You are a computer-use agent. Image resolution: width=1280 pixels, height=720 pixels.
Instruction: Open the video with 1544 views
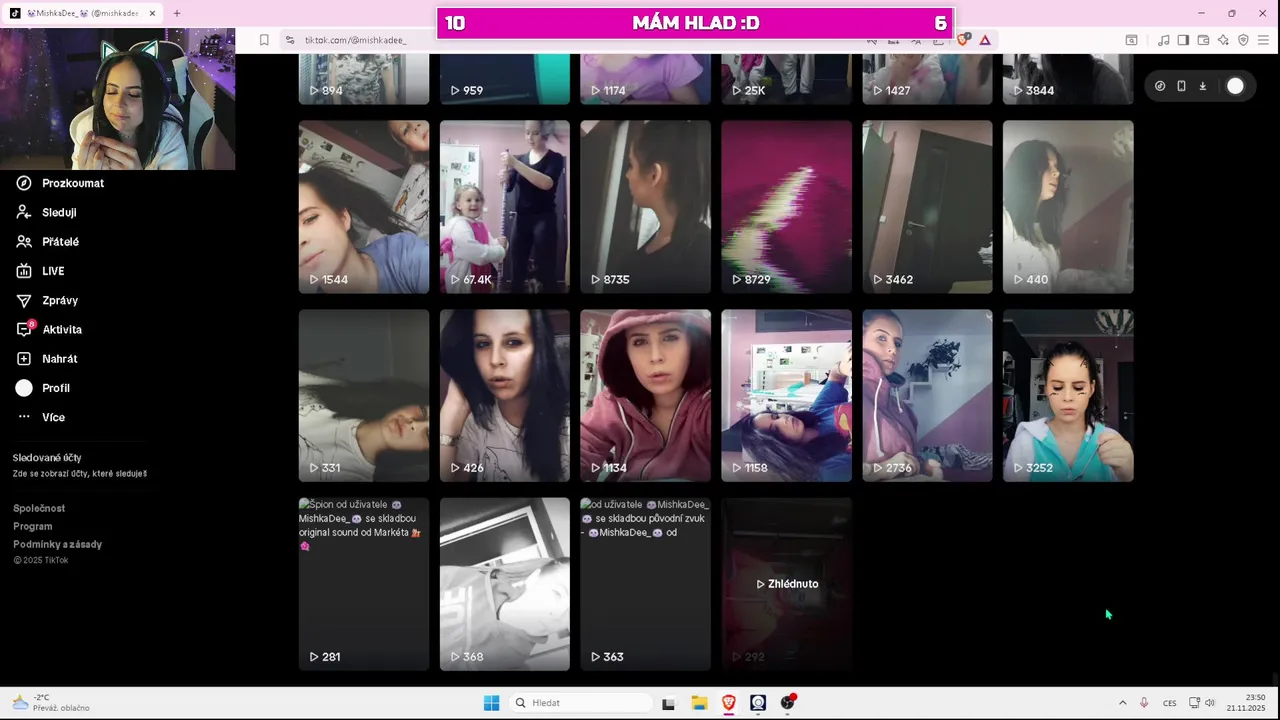click(x=364, y=207)
